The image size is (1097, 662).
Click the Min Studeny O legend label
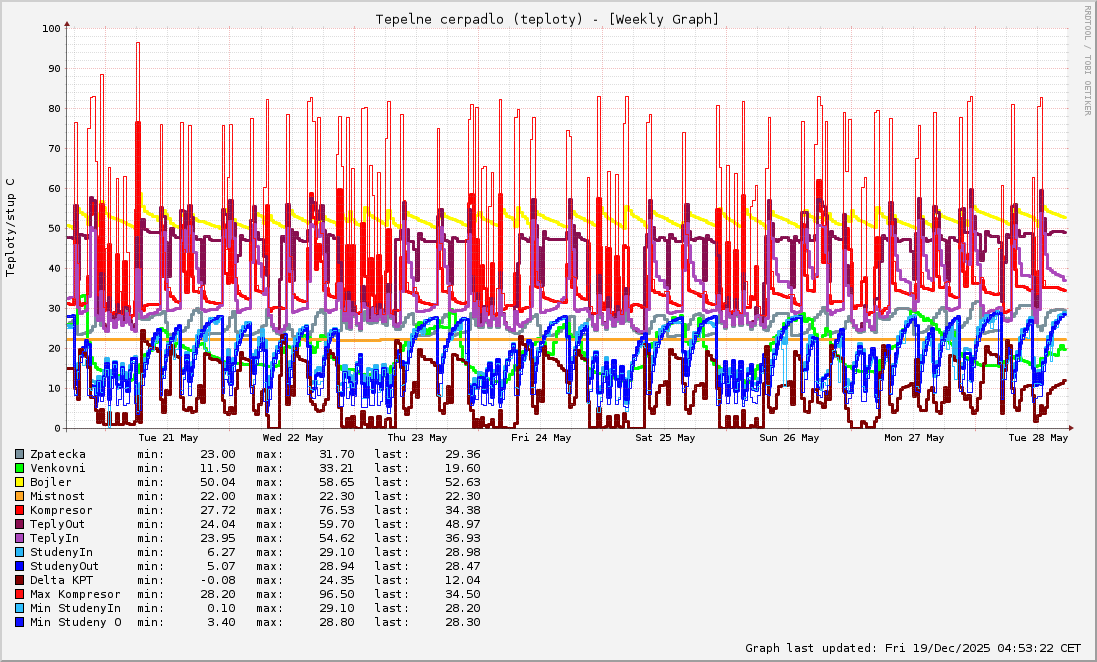[75, 622]
